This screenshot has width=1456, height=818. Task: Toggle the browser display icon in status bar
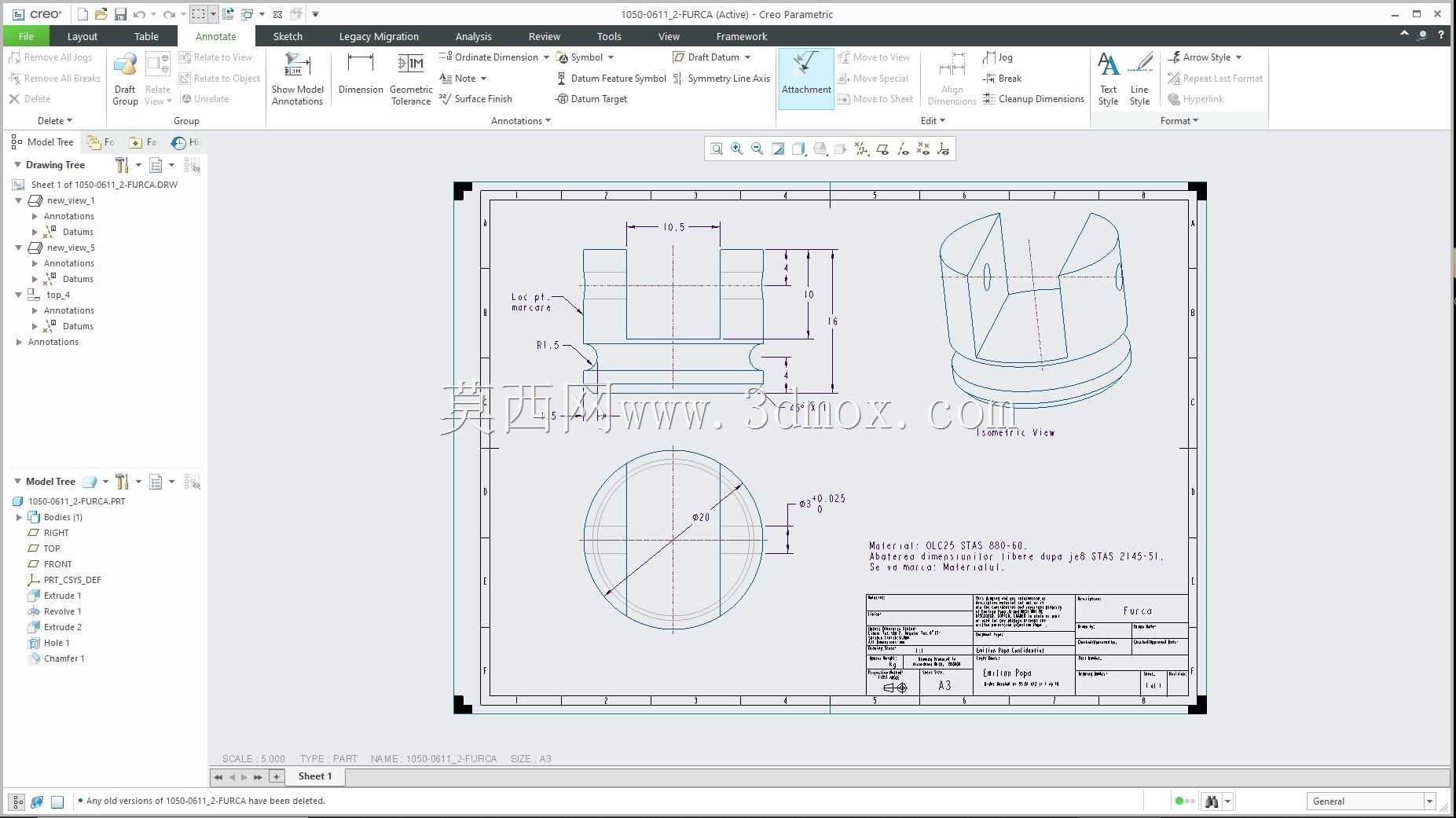pos(37,801)
